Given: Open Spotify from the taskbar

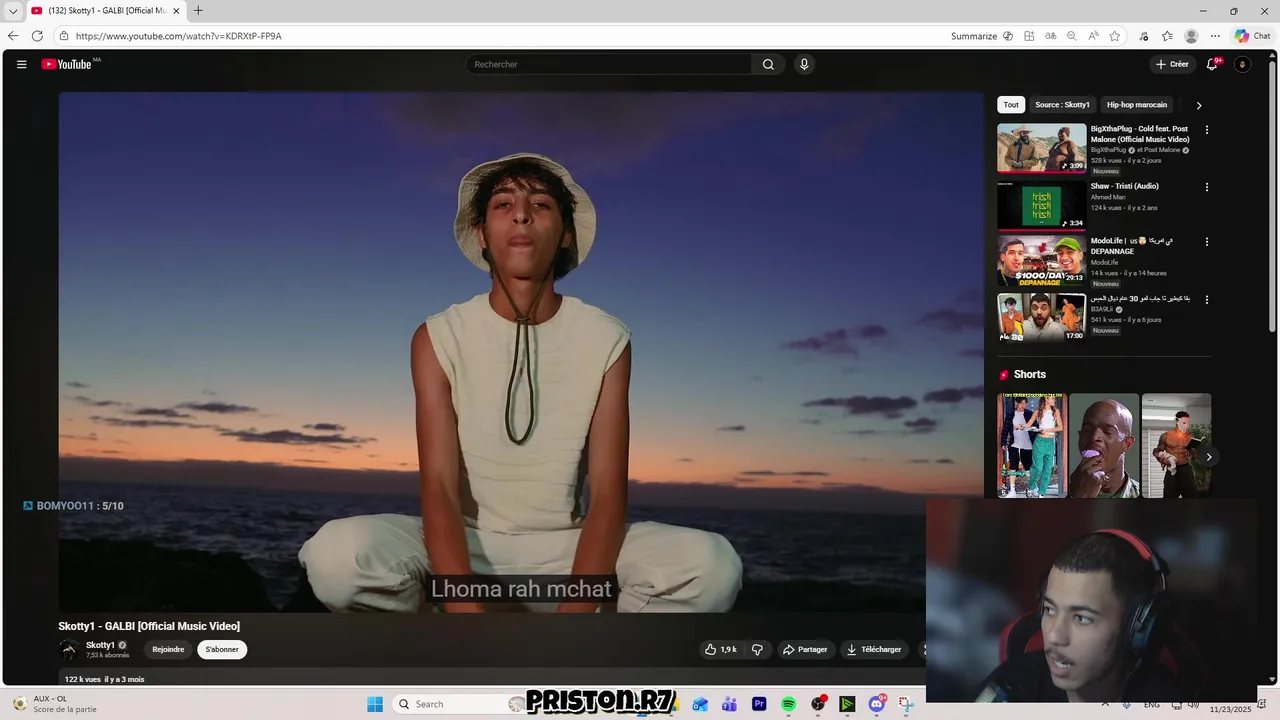Looking at the screenshot, I should [788, 704].
